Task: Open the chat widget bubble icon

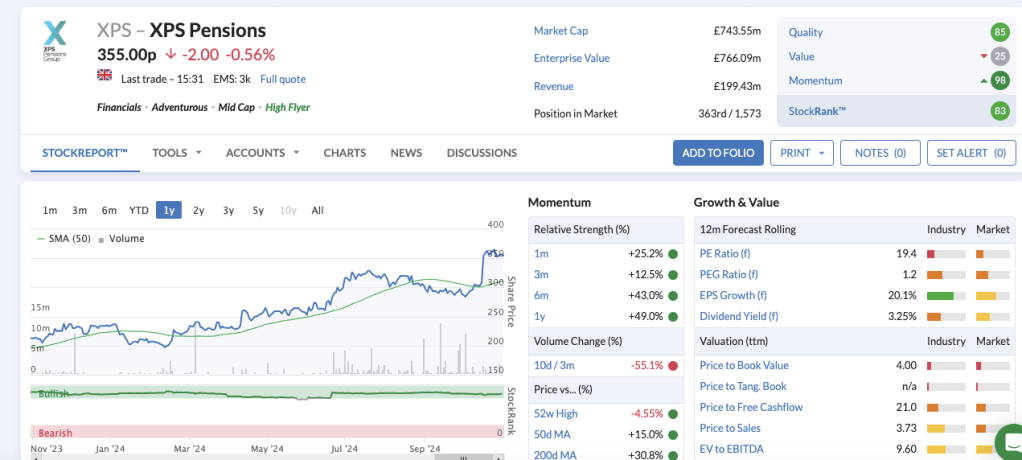Action: pos(1011,441)
